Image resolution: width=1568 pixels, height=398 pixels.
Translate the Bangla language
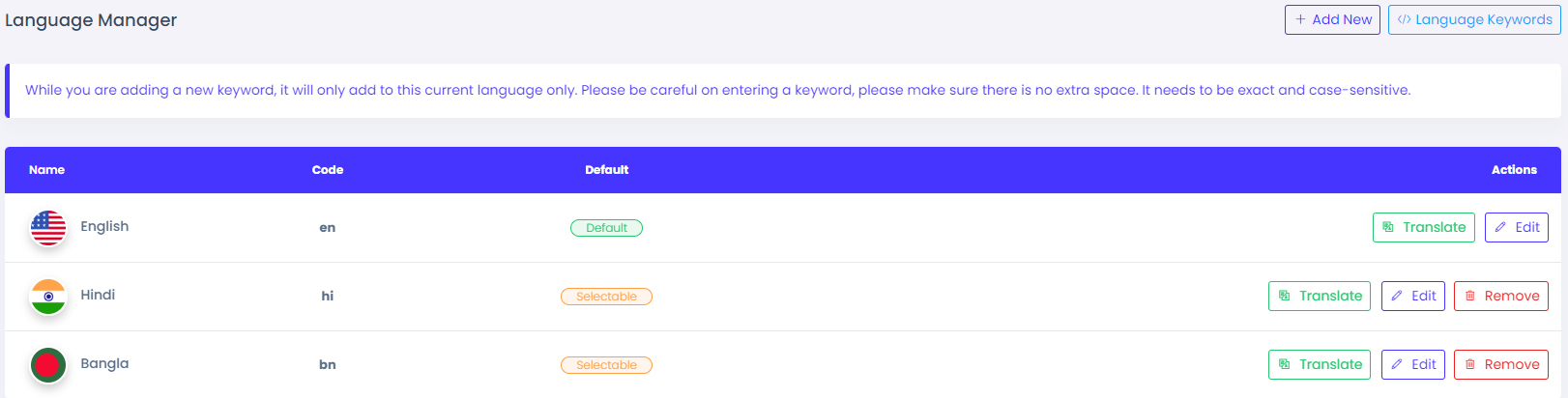click(1319, 364)
